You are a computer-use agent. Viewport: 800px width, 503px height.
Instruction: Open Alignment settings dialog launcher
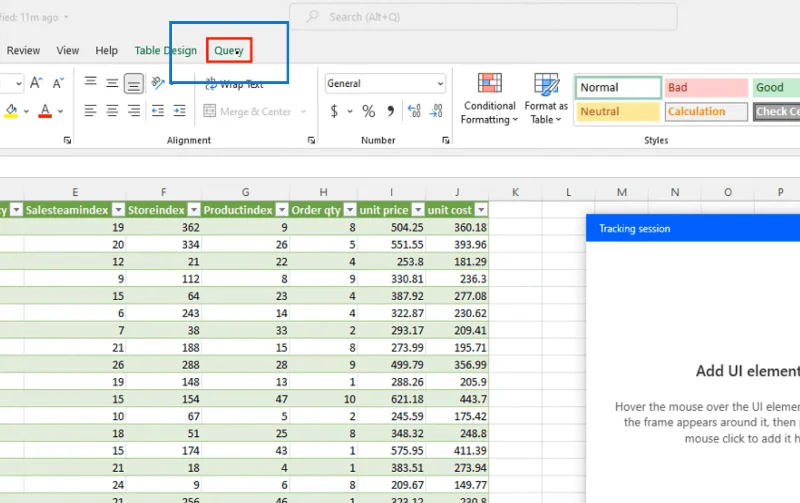[x=311, y=140]
